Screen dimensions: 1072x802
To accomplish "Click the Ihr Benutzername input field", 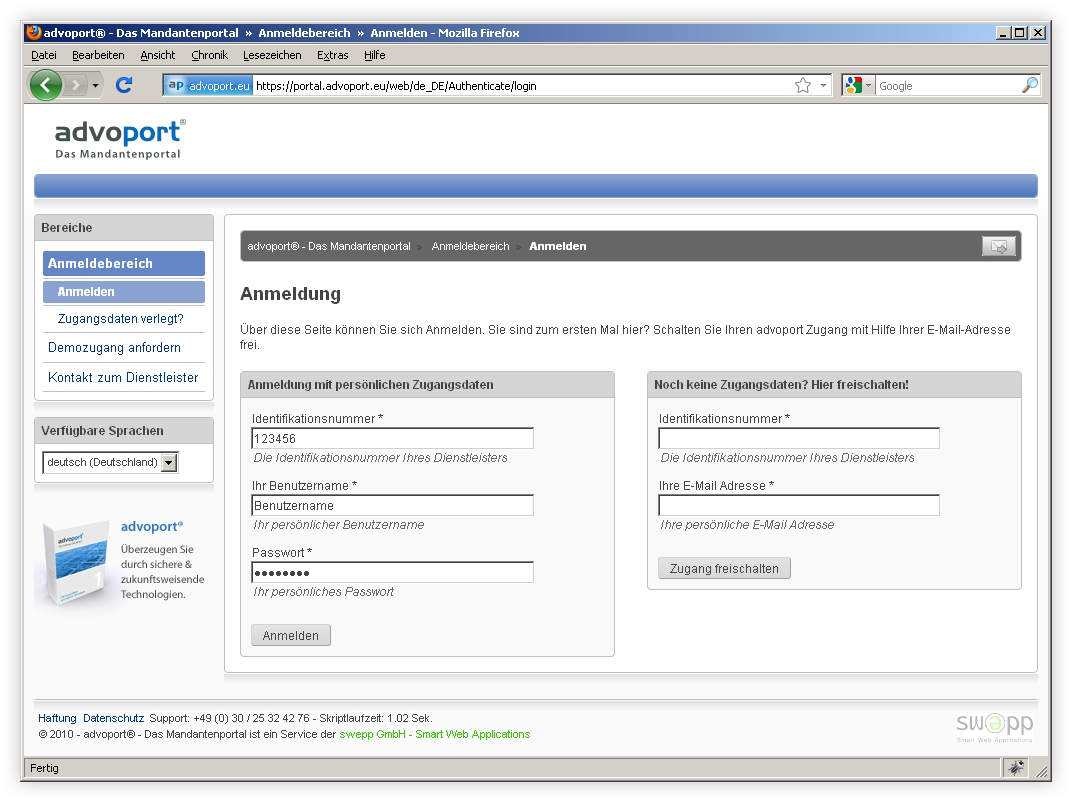I will point(392,505).
